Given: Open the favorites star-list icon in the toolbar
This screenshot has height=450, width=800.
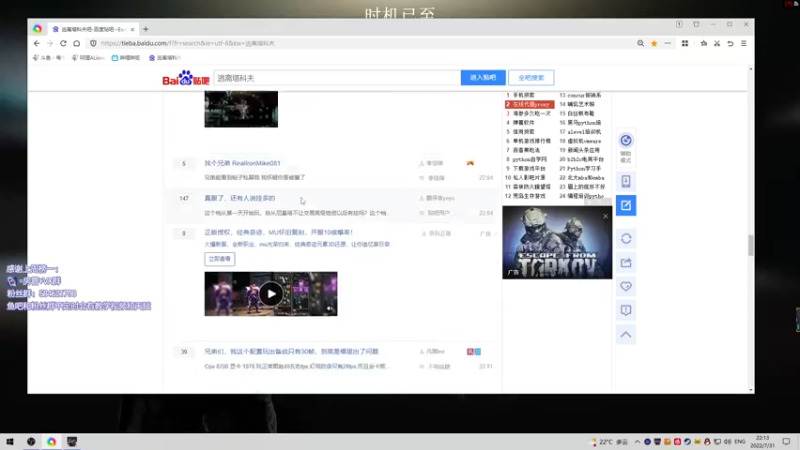Looking at the screenshot, I should [x=704, y=43].
